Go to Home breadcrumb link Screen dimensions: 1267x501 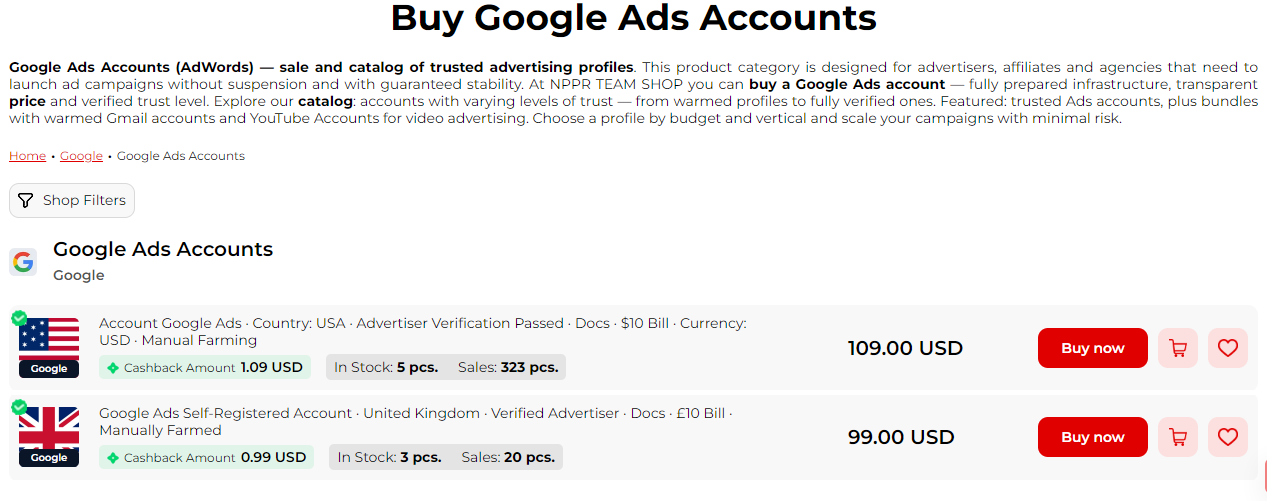pyautogui.click(x=27, y=156)
